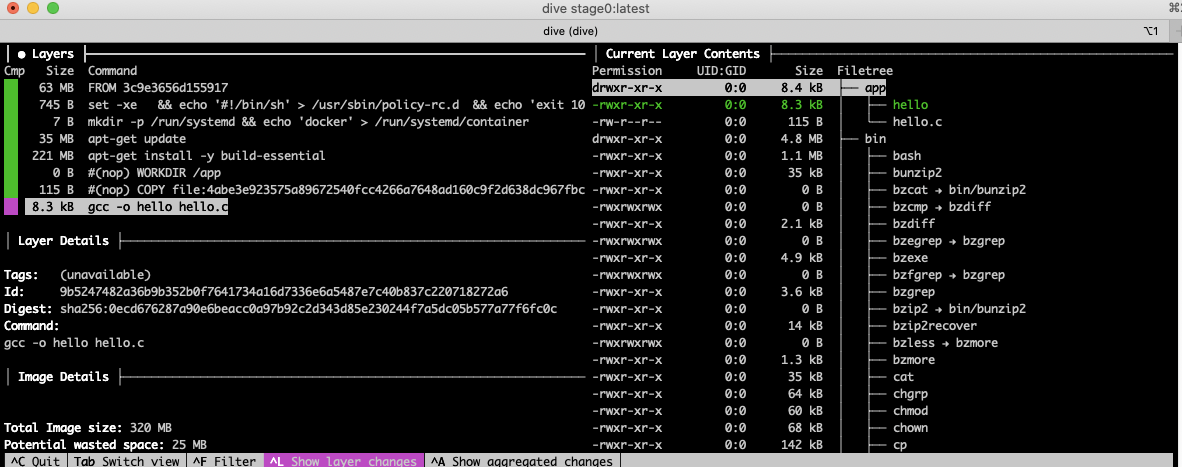The width and height of the screenshot is (1182, 467).
Task: Click the green zoom window button
Action: click(x=53, y=9)
